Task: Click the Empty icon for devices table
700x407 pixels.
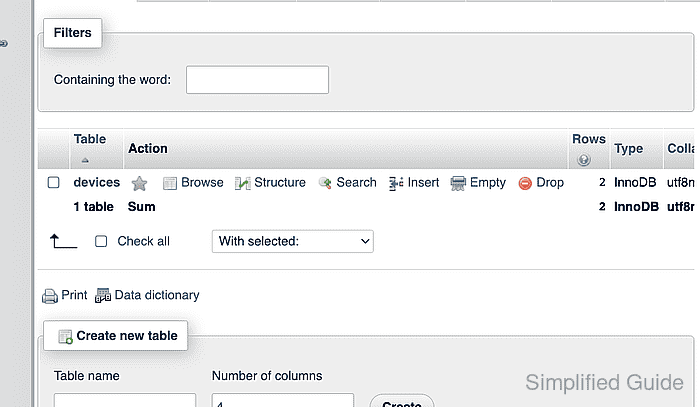Action: [458, 183]
